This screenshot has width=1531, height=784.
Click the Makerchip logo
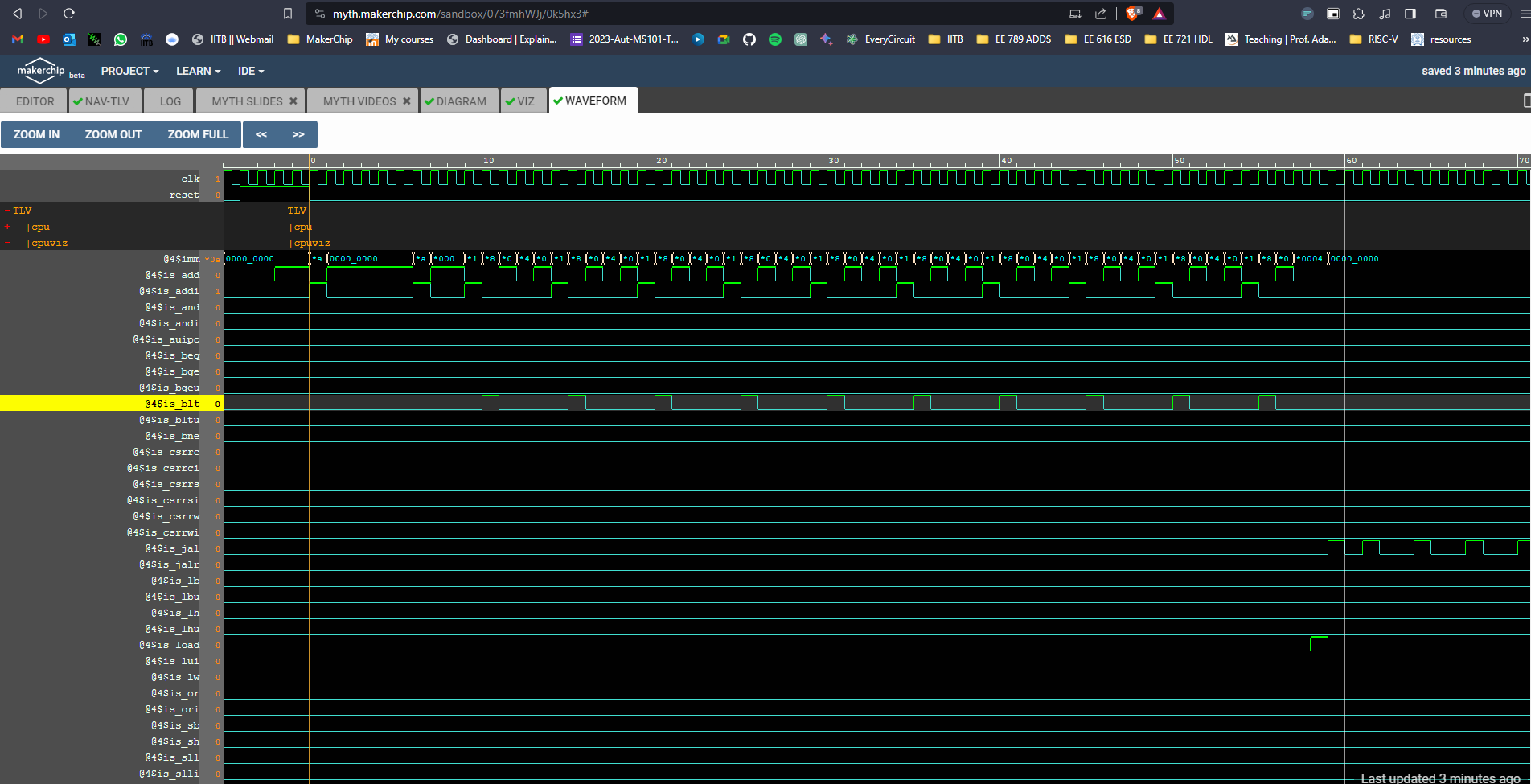click(x=42, y=71)
